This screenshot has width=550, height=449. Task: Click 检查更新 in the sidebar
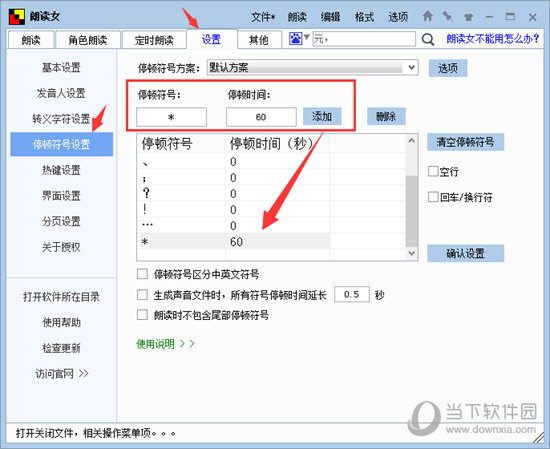(x=61, y=348)
